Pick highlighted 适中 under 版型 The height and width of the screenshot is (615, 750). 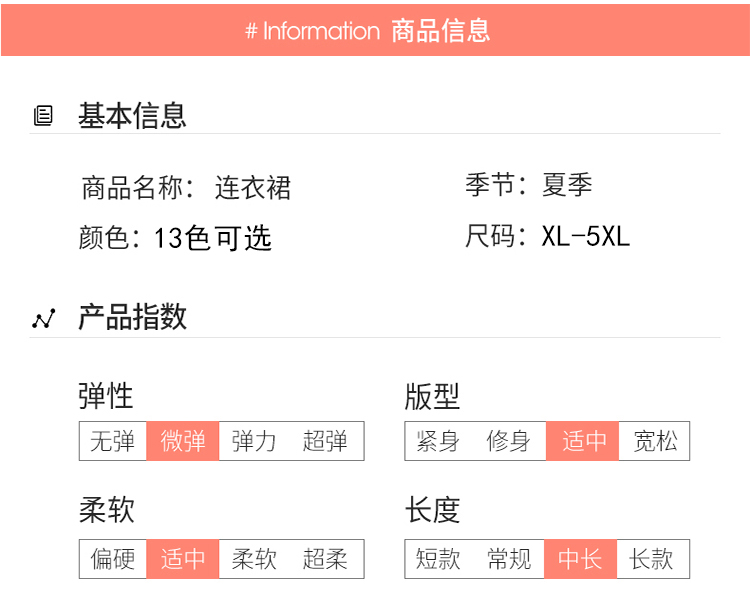pyautogui.click(x=583, y=441)
